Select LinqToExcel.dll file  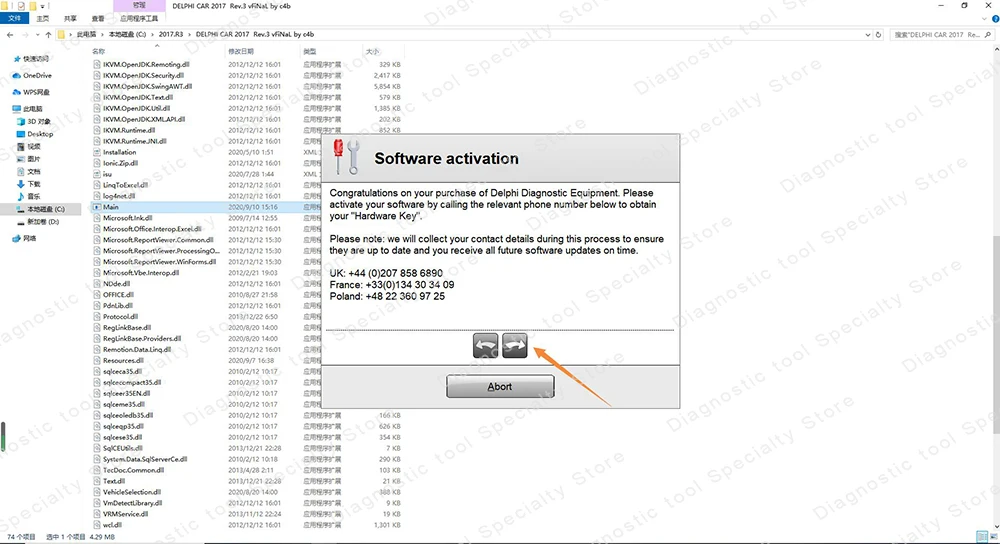click(x=125, y=185)
